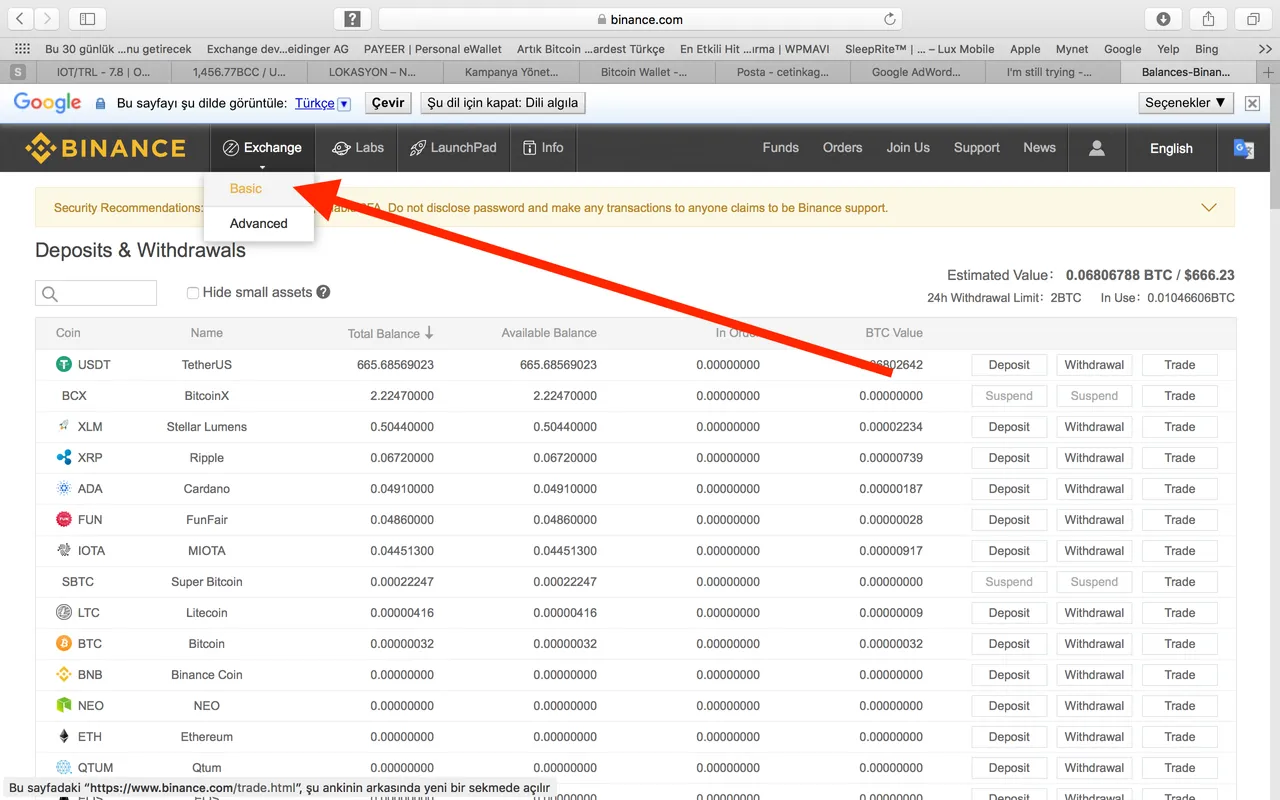Click Withdrawal button for Bitcoin

click(x=1094, y=644)
